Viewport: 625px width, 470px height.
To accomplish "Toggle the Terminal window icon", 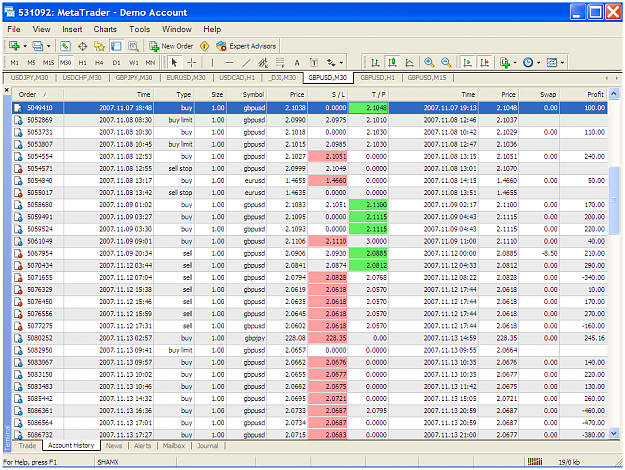I will tap(116, 46).
